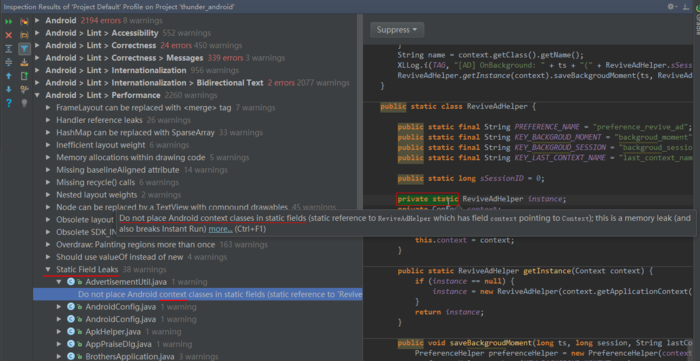Expand Android > Lint > Accessibility group
Screen dimensions: 700x361
[x=37, y=33]
